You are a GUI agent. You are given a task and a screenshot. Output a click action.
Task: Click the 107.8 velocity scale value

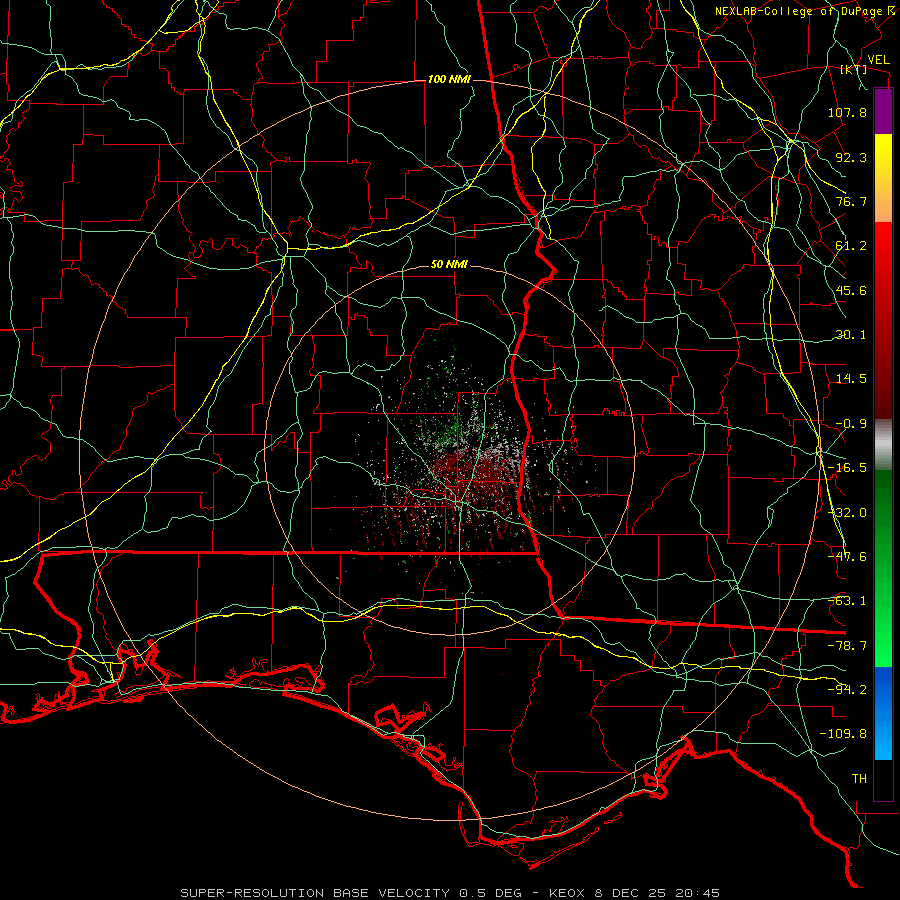click(847, 112)
